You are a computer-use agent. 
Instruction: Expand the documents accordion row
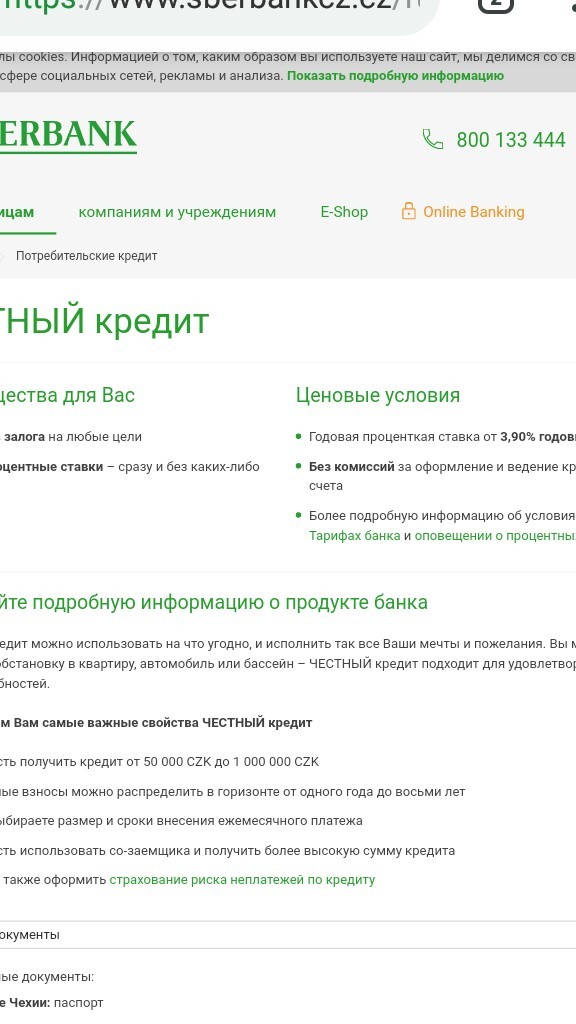pos(288,935)
